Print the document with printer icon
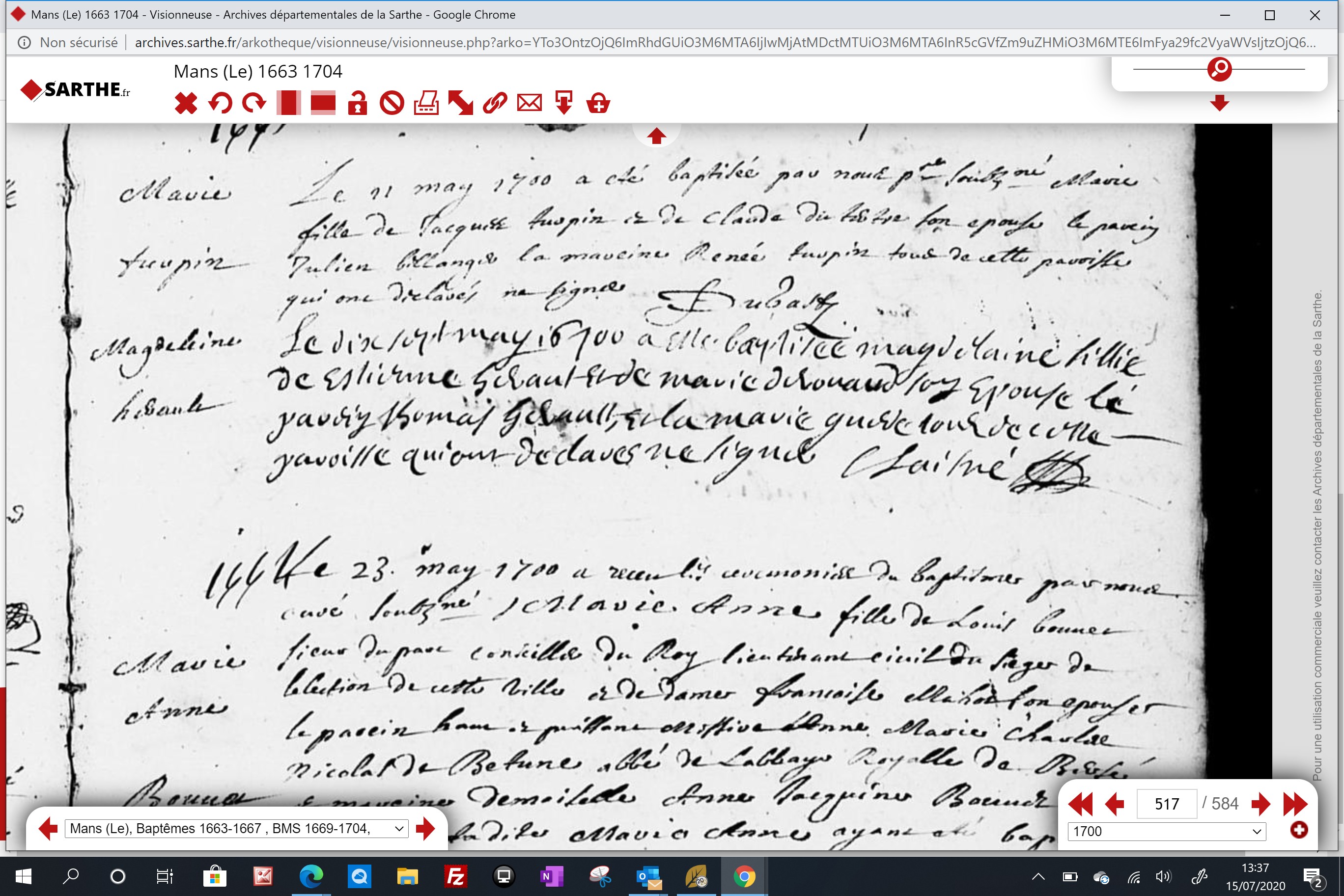Screen dimensions: 1344x896 [x=426, y=104]
